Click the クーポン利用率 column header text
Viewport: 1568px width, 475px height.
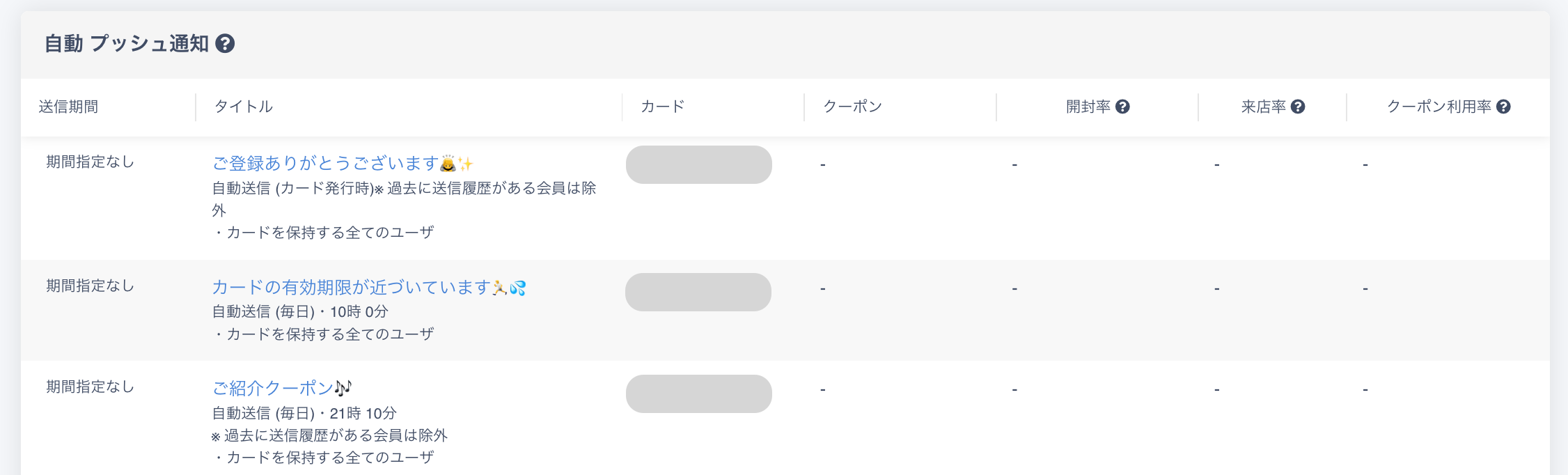coord(1438,107)
